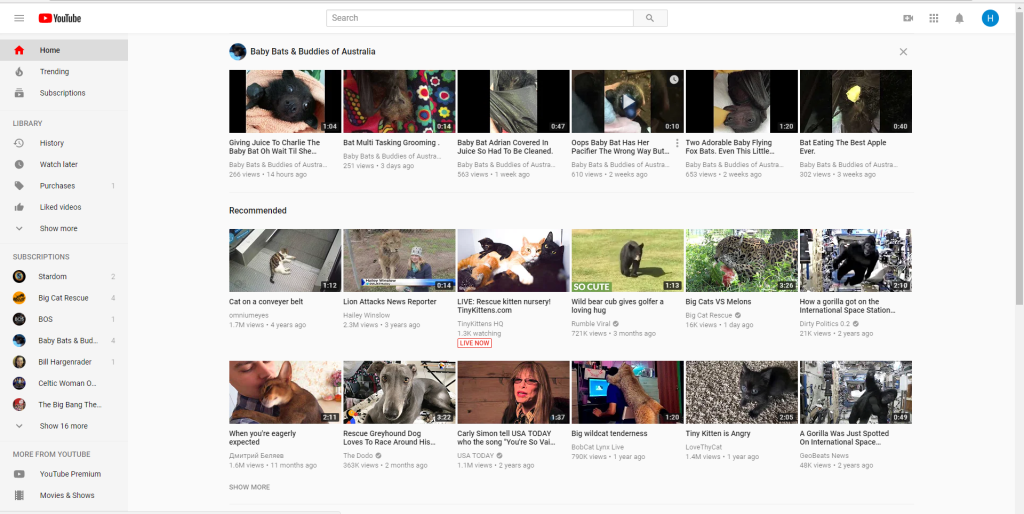Open the YouTube apps grid
This screenshot has width=1024, height=514.
934,18
